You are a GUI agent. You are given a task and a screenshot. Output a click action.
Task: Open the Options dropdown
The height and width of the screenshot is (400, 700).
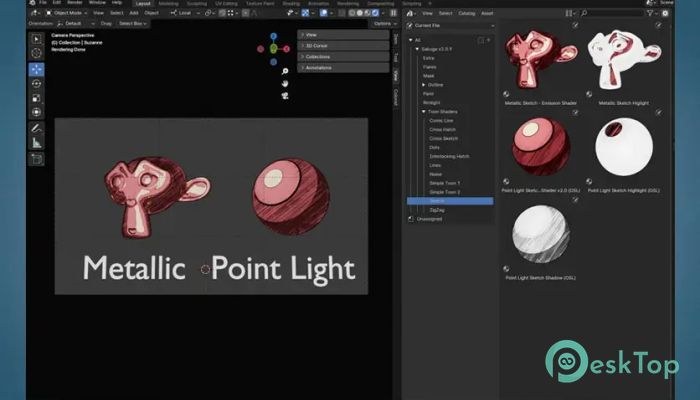pos(385,23)
